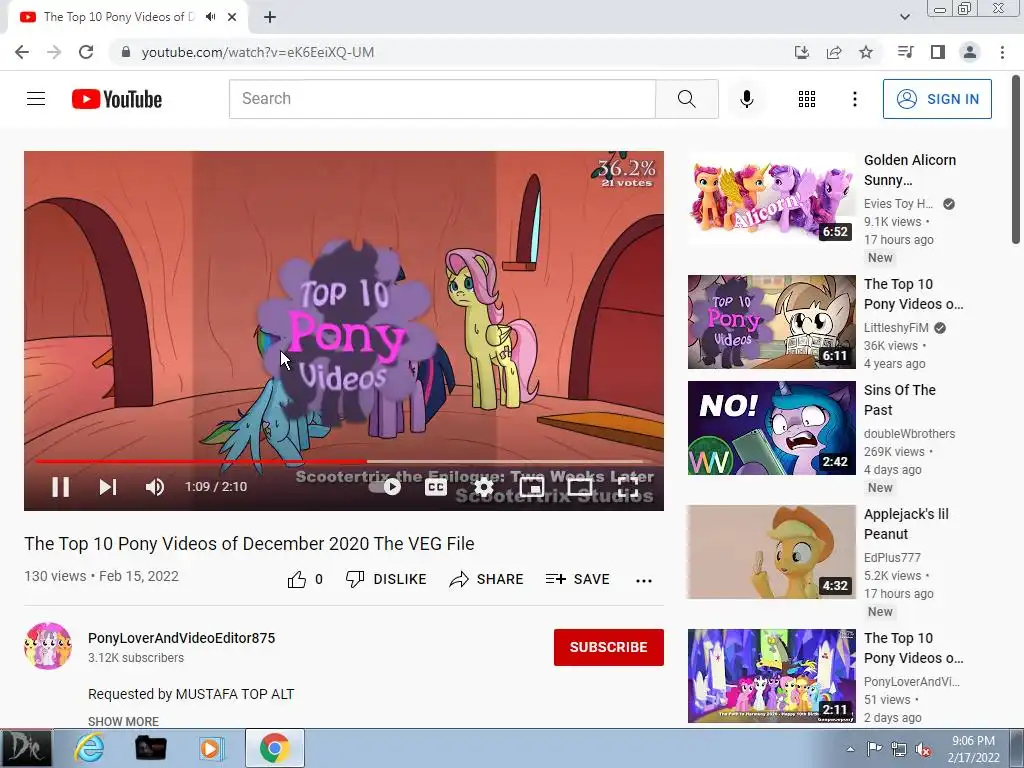Toggle autoplay switch in player
This screenshot has height=768, width=1024.
385,487
